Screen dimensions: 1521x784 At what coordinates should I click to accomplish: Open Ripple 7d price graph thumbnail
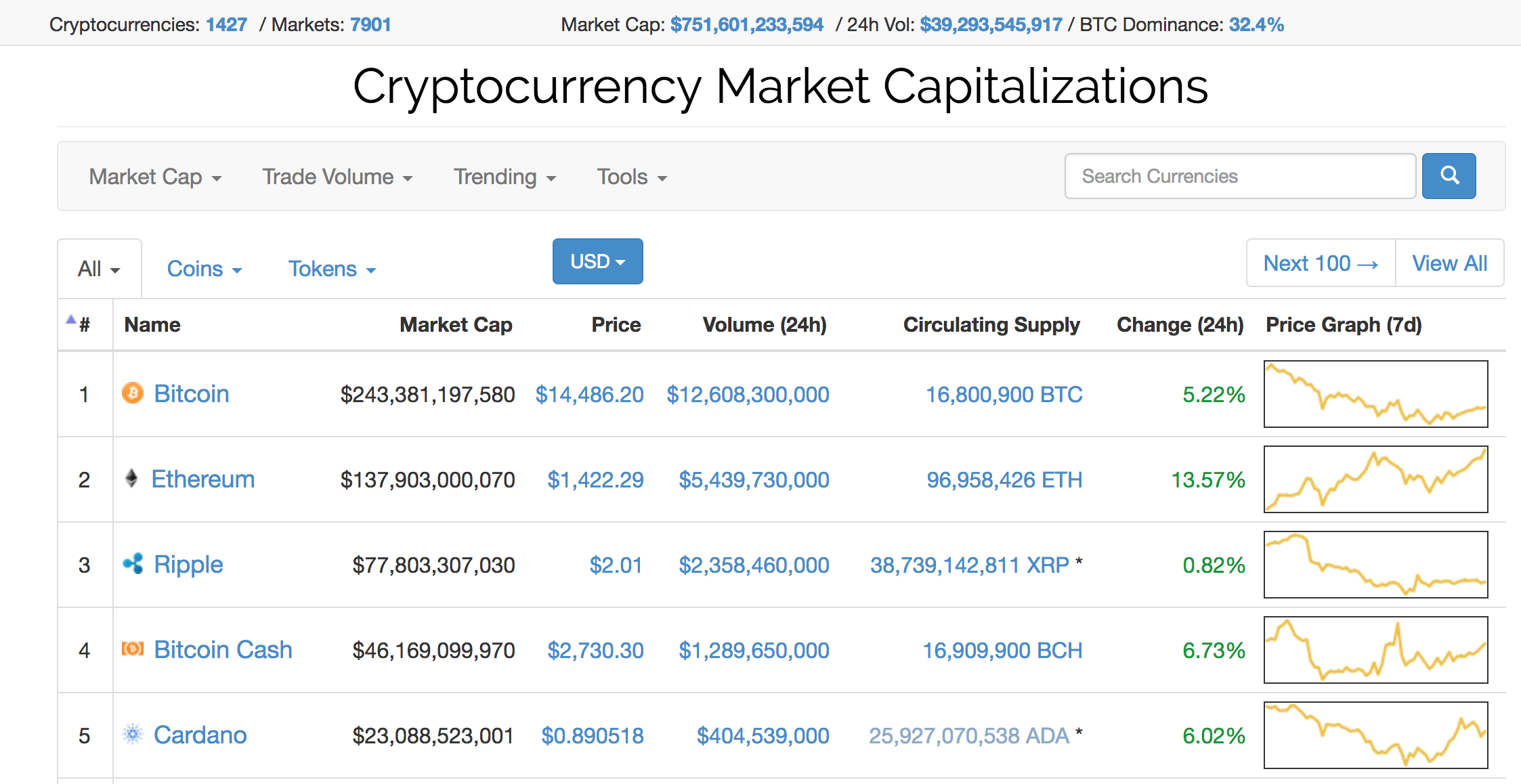click(x=1375, y=564)
